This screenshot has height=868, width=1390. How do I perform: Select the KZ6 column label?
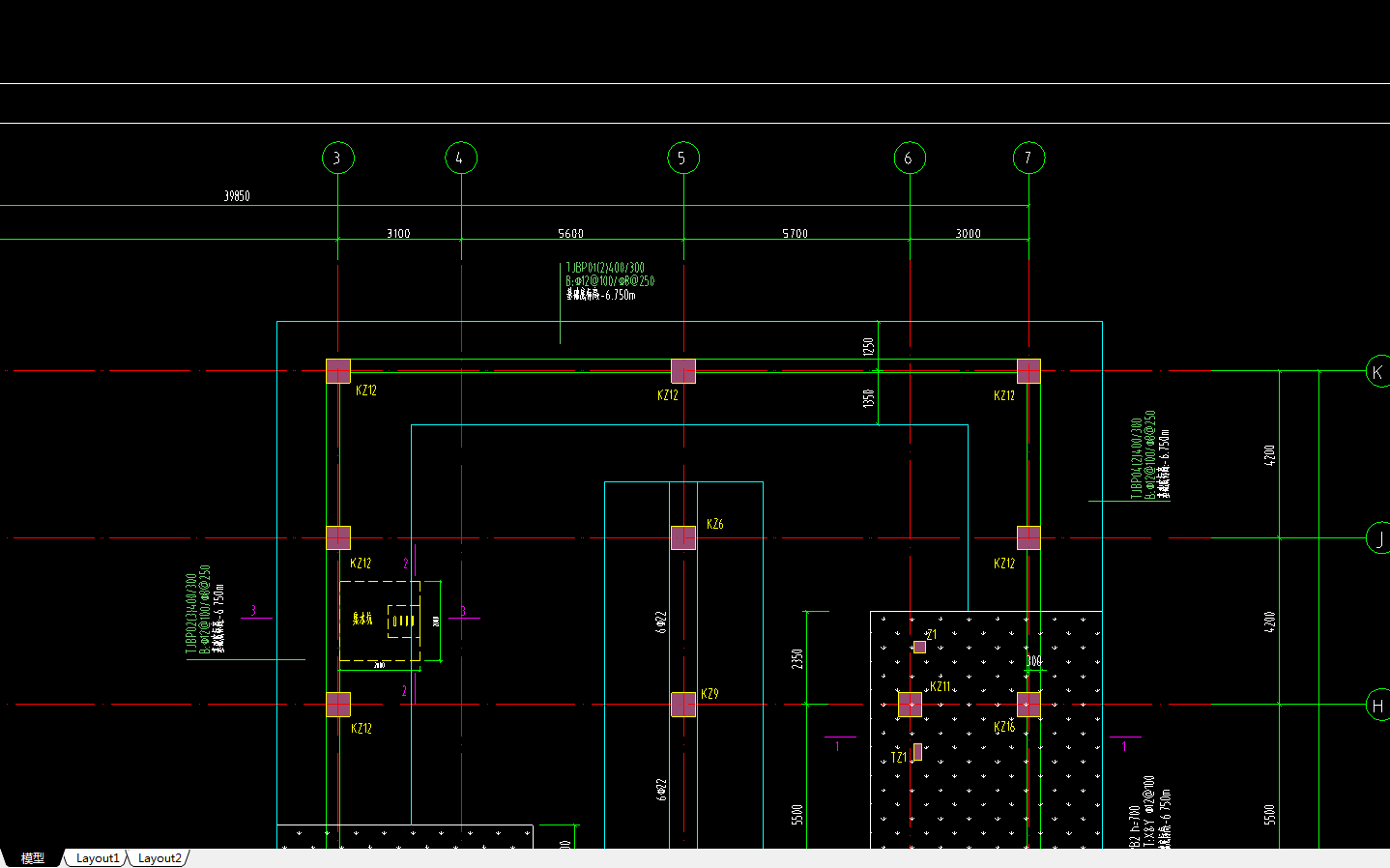714,524
